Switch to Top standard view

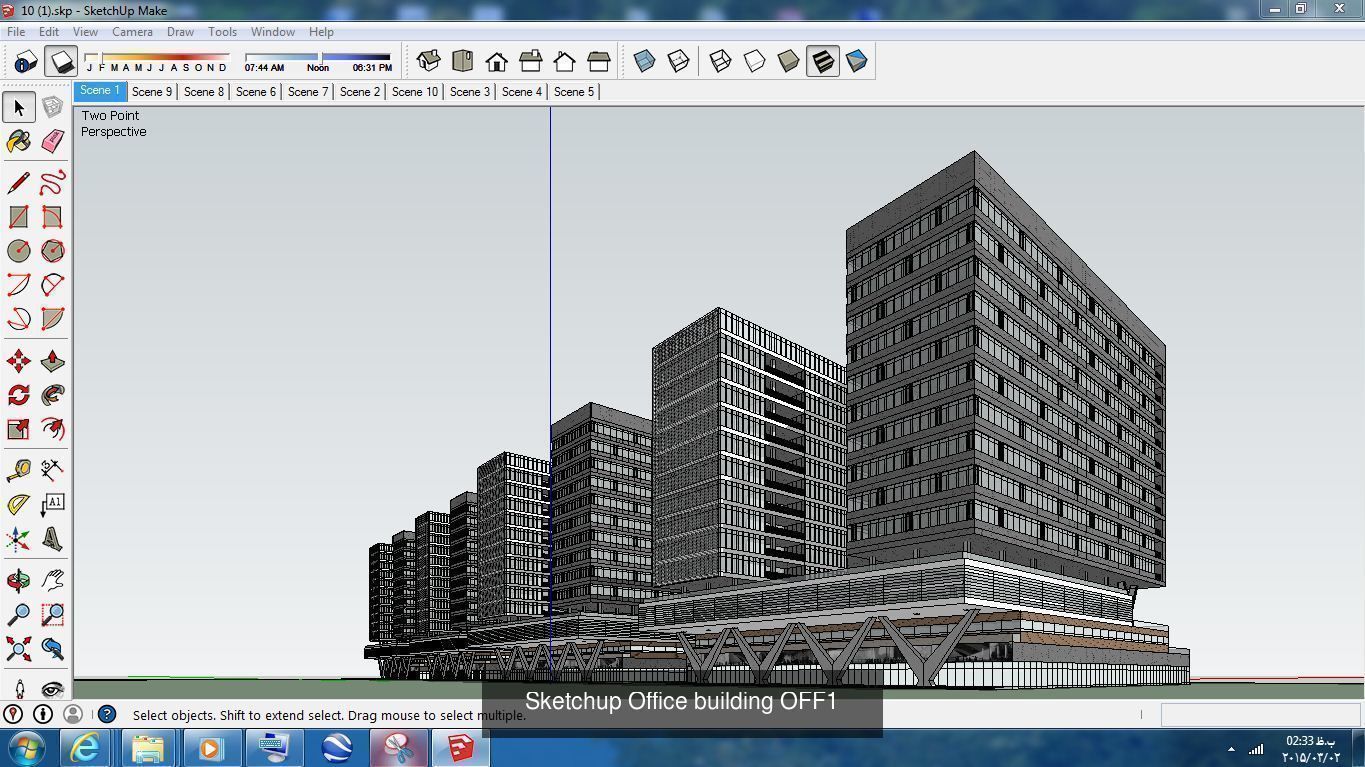463,62
